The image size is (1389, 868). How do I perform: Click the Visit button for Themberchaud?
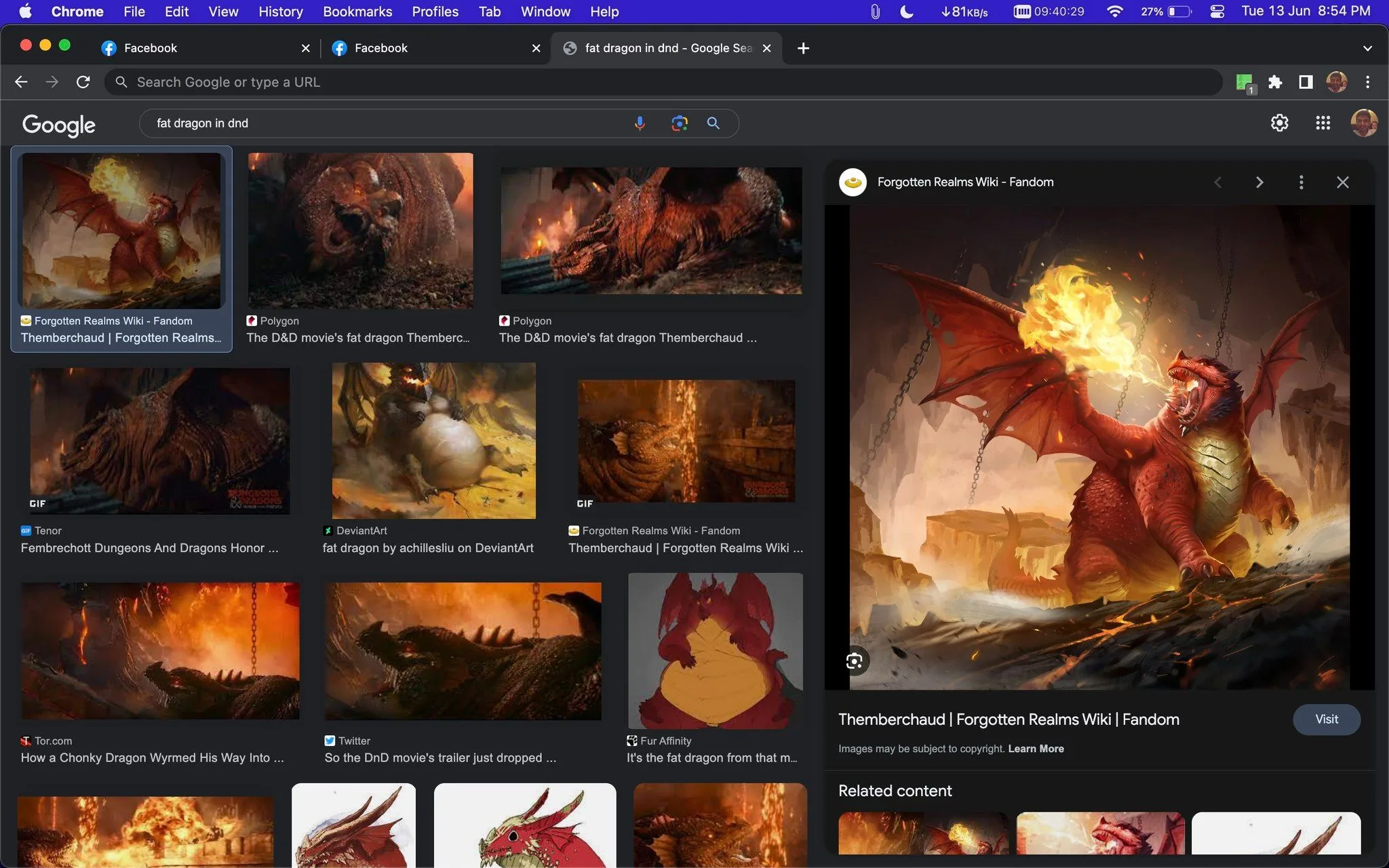pyautogui.click(x=1326, y=719)
